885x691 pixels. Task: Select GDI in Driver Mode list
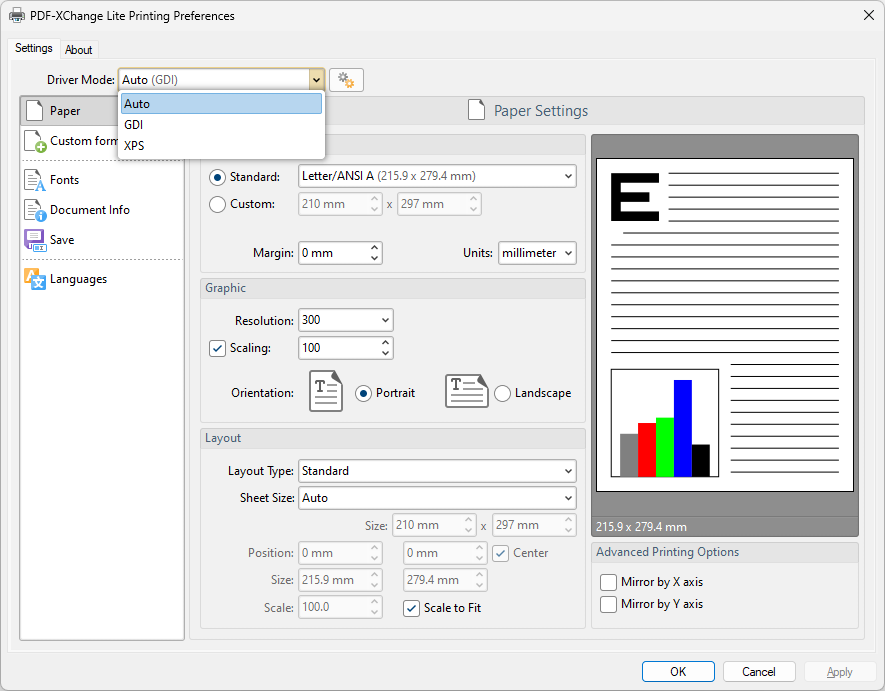point(221,125)
